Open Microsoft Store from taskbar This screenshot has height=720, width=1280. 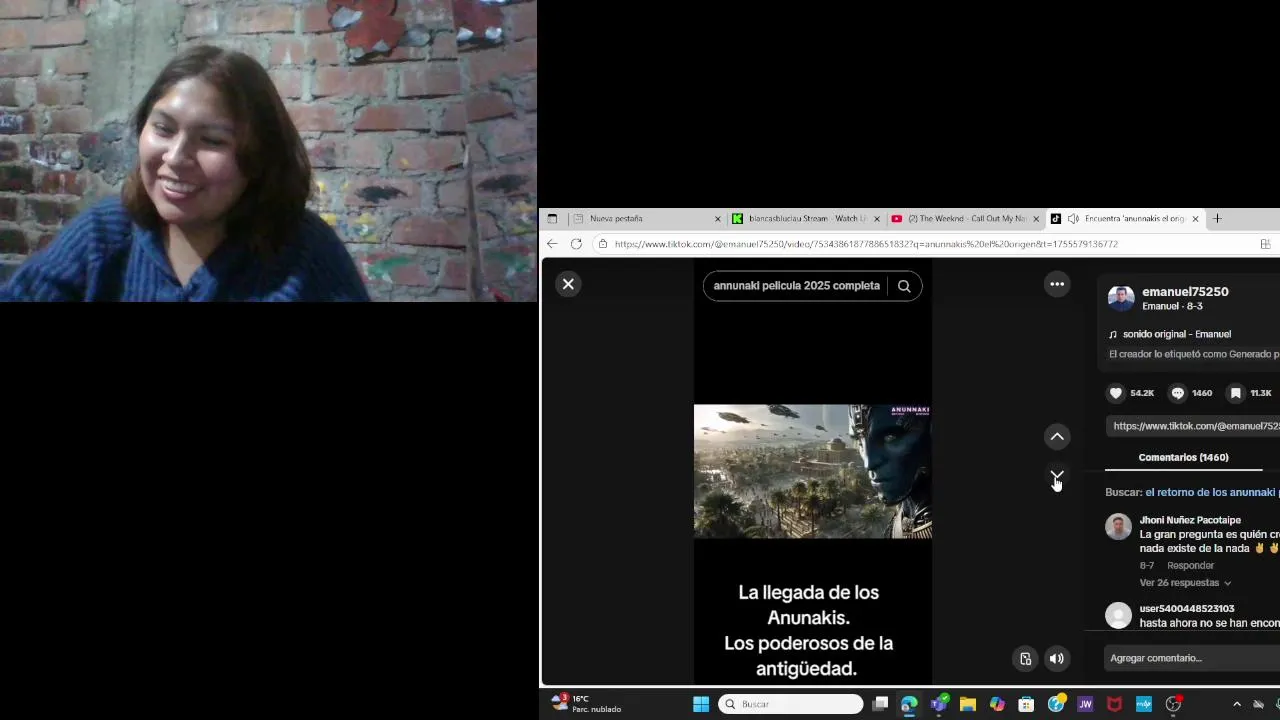pos(1026,704)
